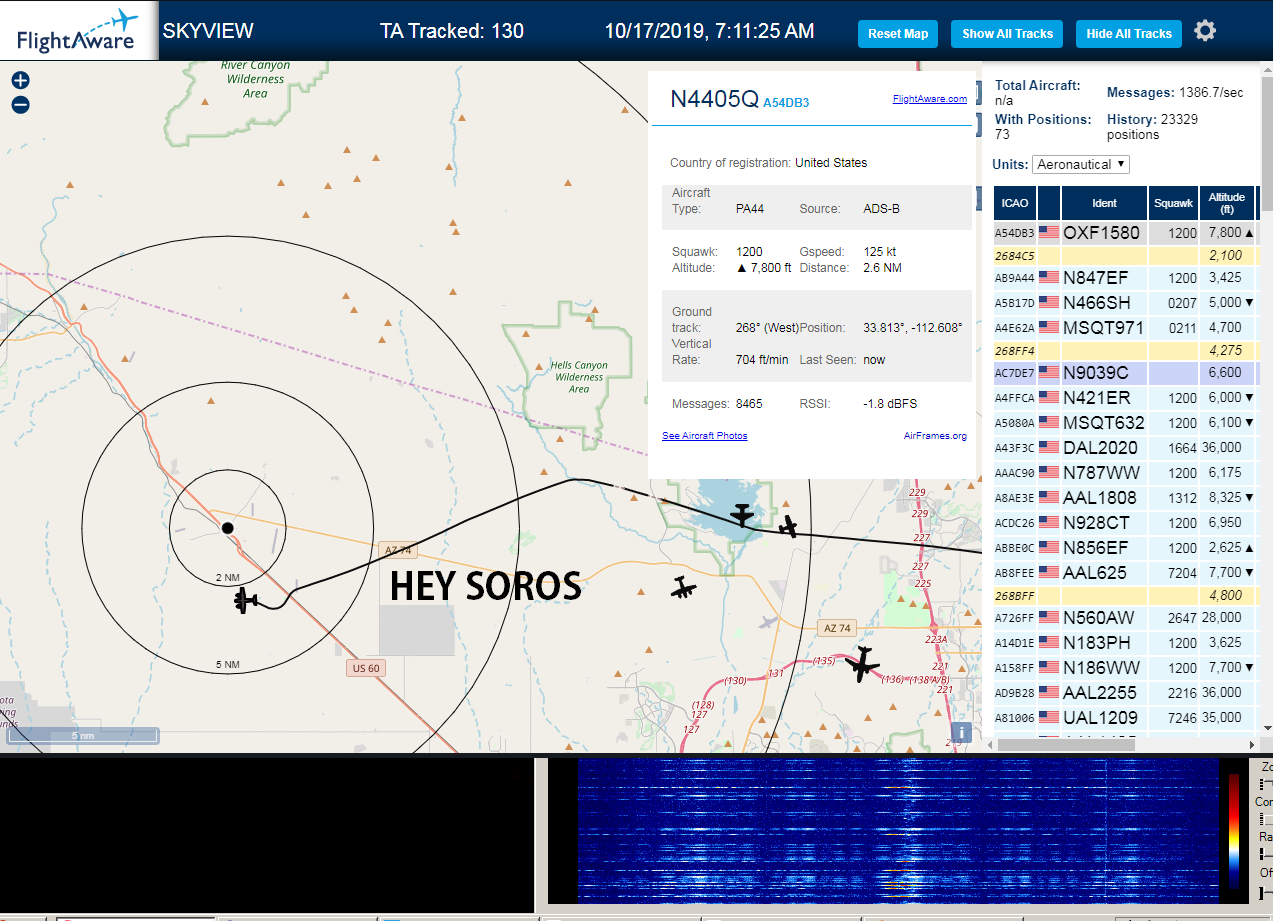Zoom out the map with minus button

coord(20,104)
